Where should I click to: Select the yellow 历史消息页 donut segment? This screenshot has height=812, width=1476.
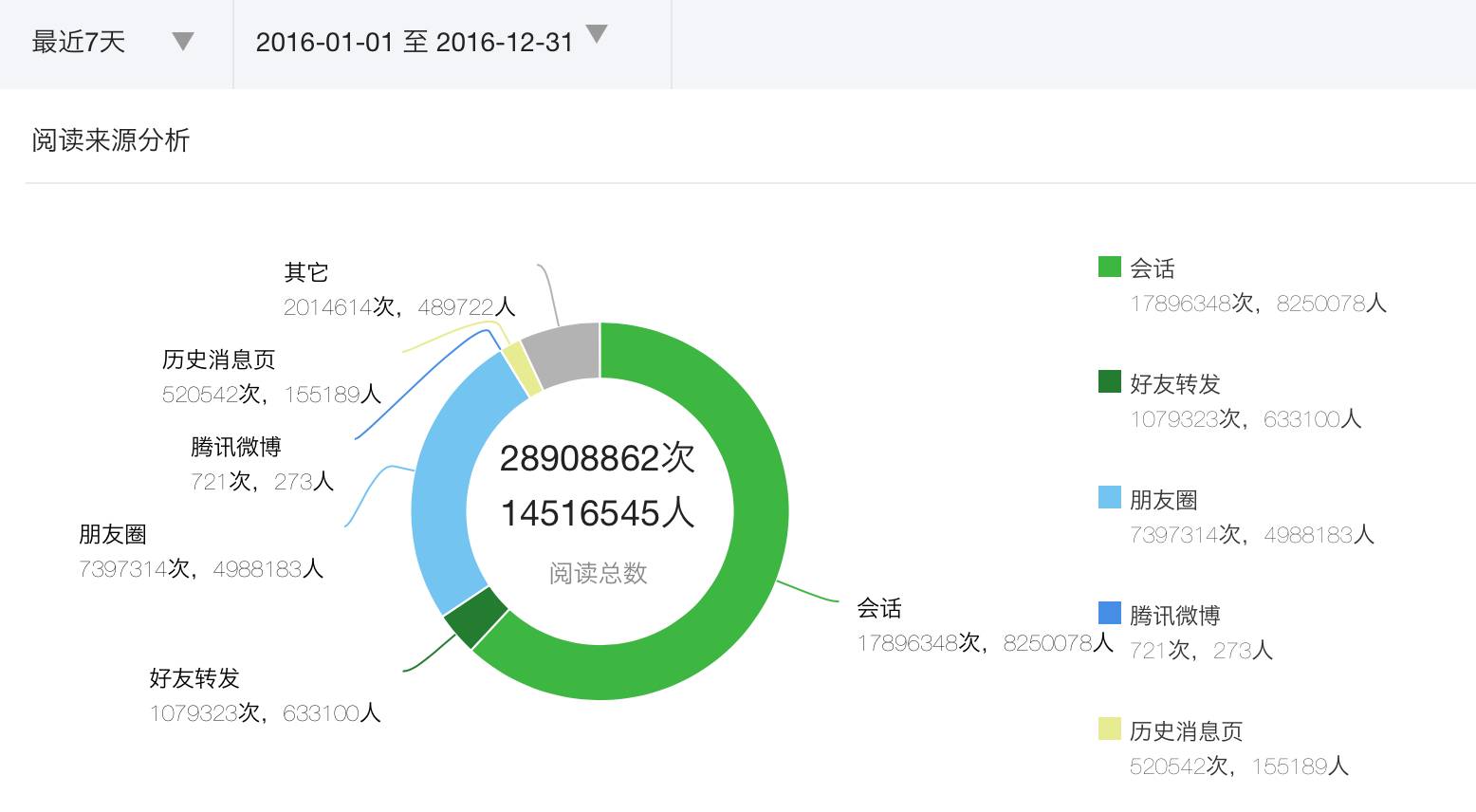click(521, 368)
